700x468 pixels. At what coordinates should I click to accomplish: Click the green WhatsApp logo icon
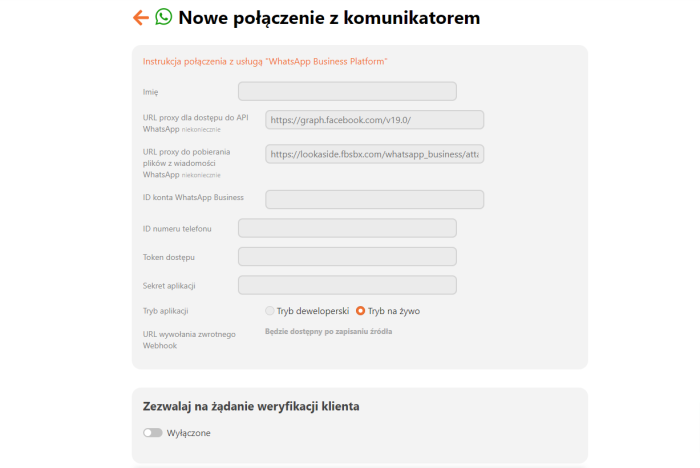(163, 17)
